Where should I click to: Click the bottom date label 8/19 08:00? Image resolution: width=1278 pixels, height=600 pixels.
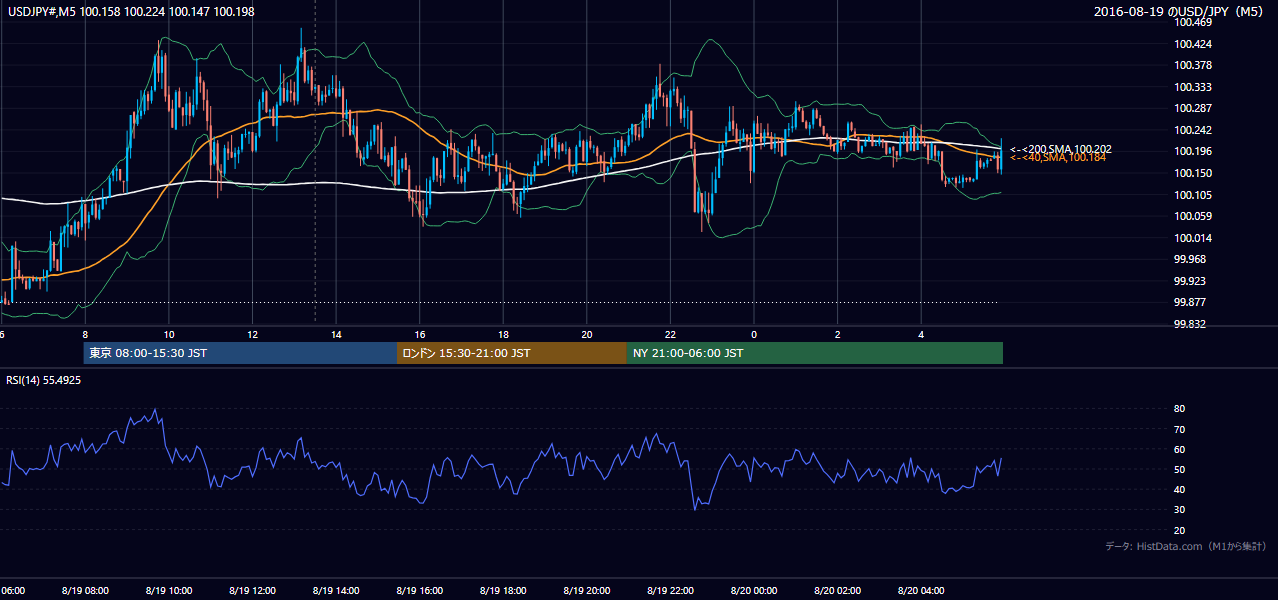click(x=85, y=590)
